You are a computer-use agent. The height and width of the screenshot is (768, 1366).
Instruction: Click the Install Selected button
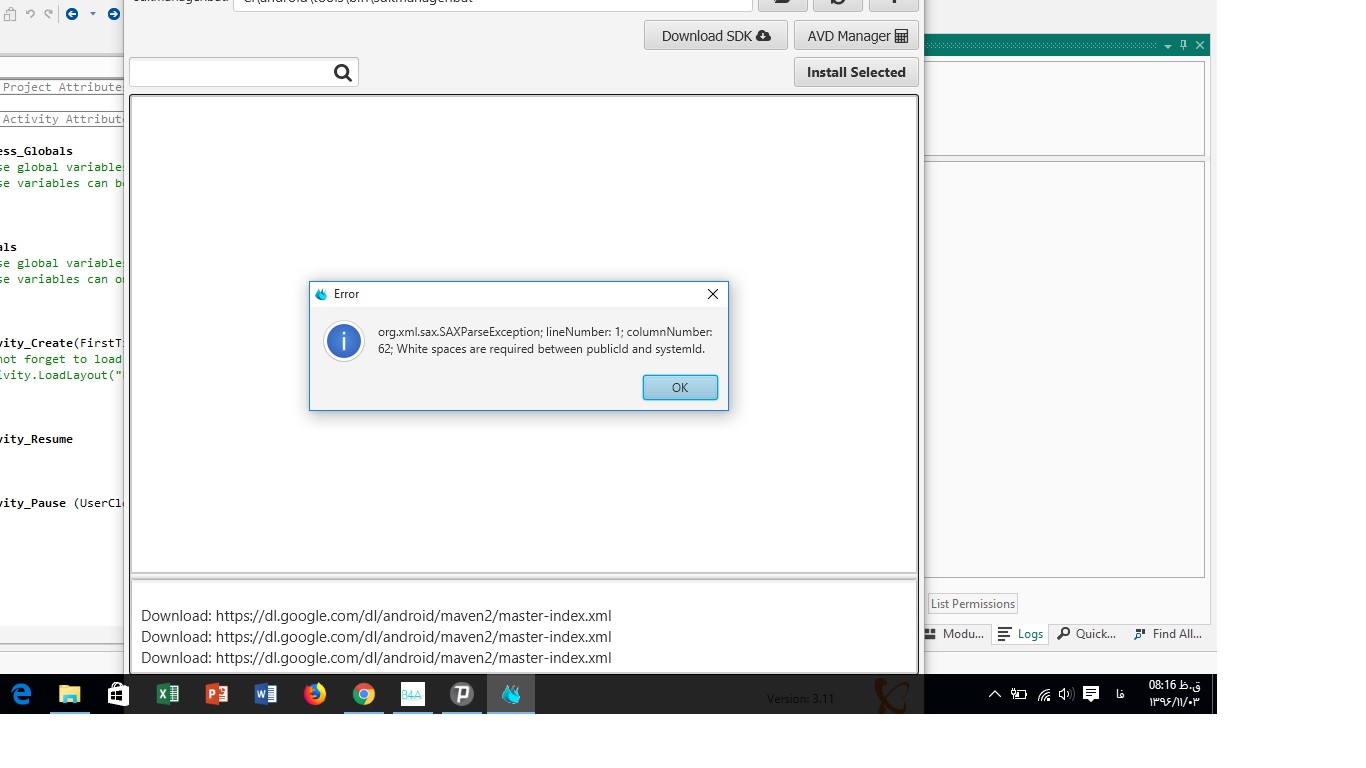856,72
